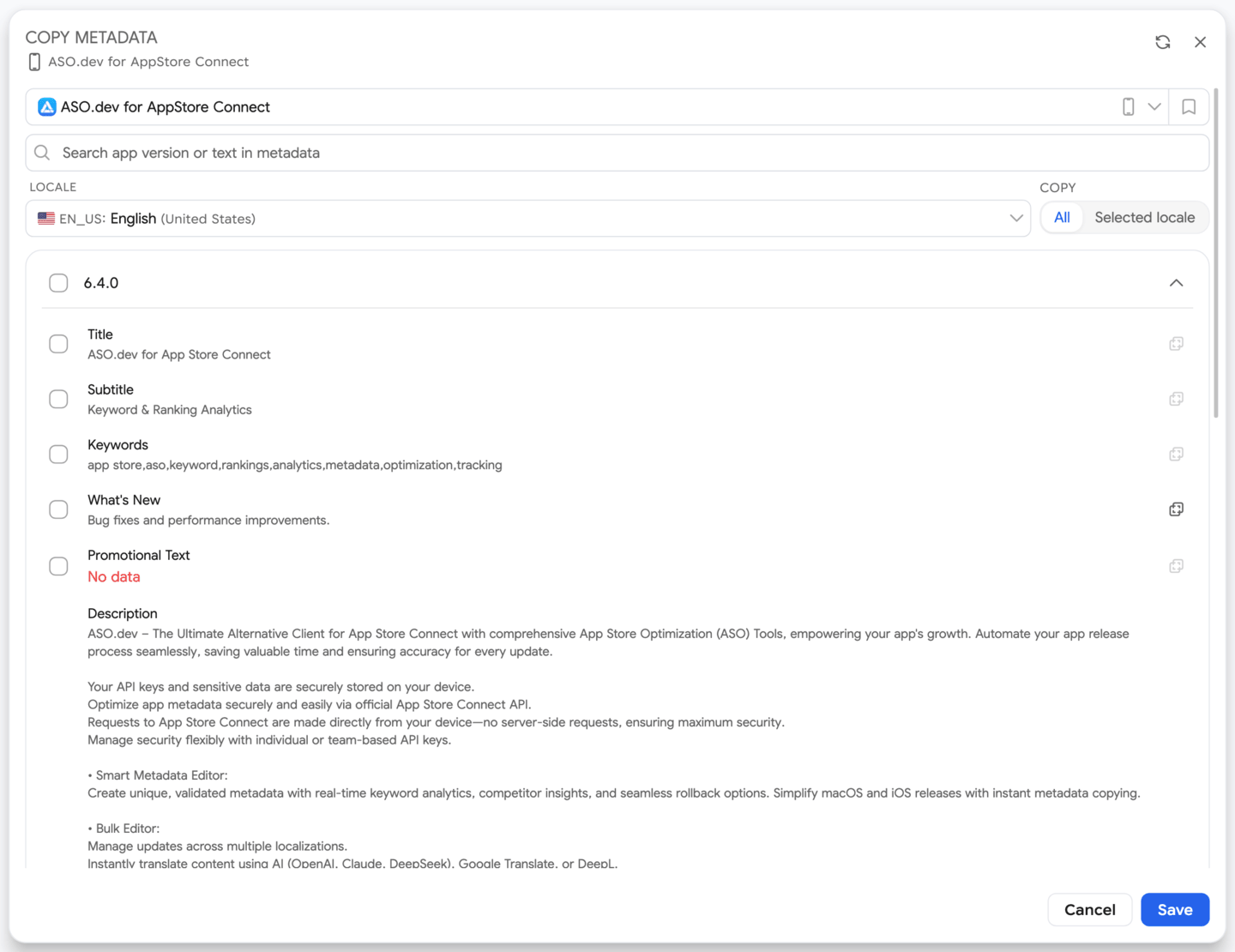Tick the Title checkbox
Image resolution: width=1235 pixels, height=952 pixels.
58,344
